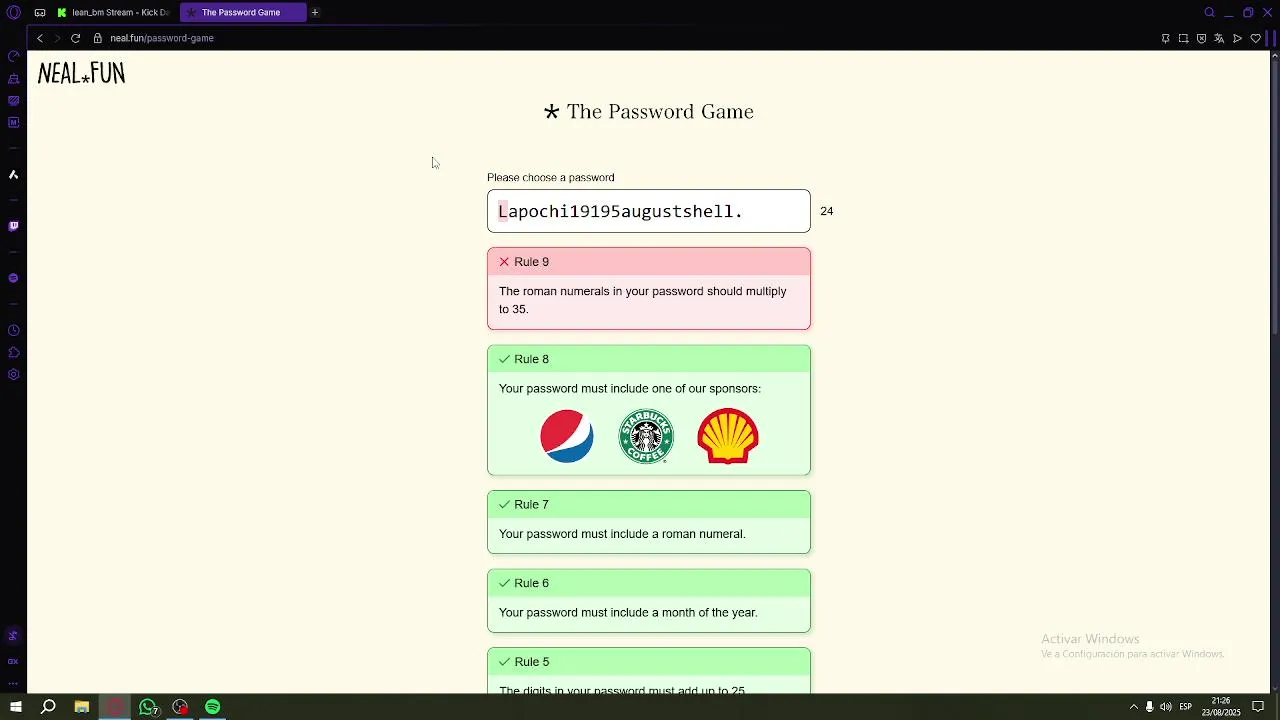This screenshot has width=1280, height=720.
Task: Click the Shell sponsor logo
Action: (x=728, y=436)
